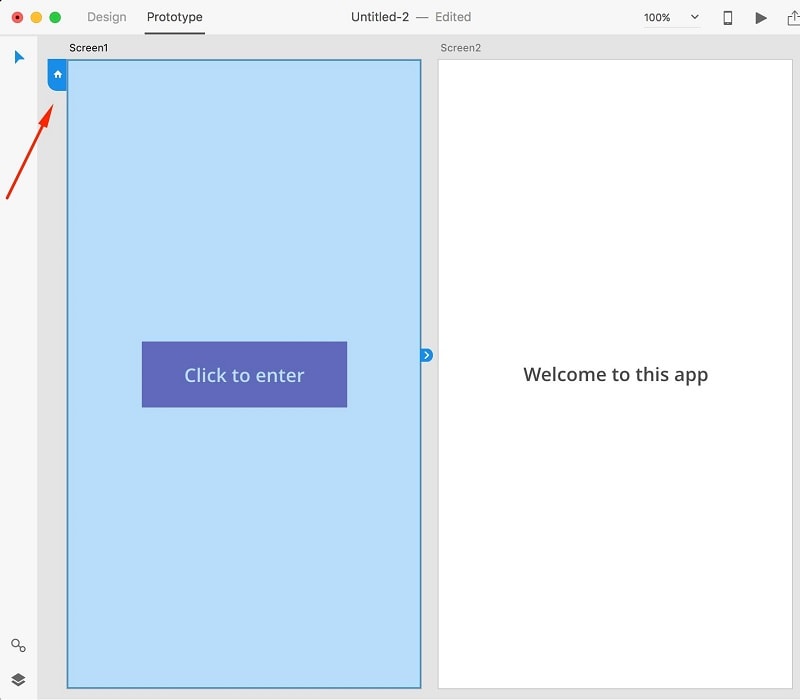Select the Screen1 artboard title
Viewport: 800px width, 700px height.
tap(89, 48)
